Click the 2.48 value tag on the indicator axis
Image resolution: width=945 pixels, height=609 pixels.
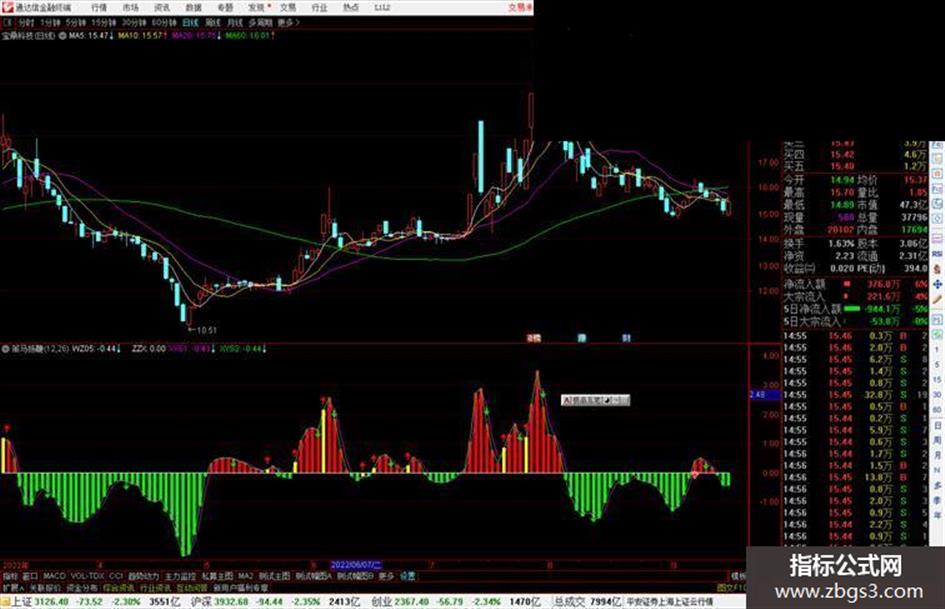[x=764, y=394]
